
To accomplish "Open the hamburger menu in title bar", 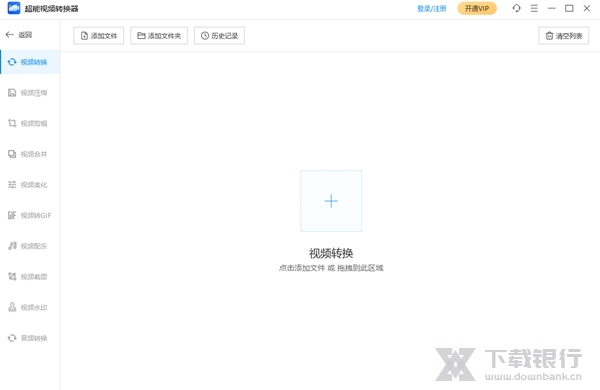I will (534, 8).
